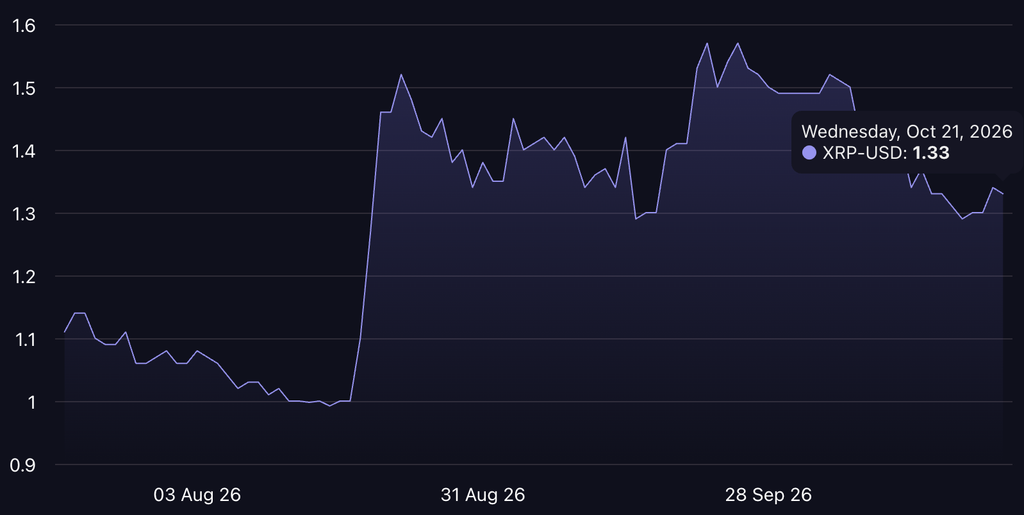
Task: Click the 1.6 y-axis label
Action: (24, 25)
